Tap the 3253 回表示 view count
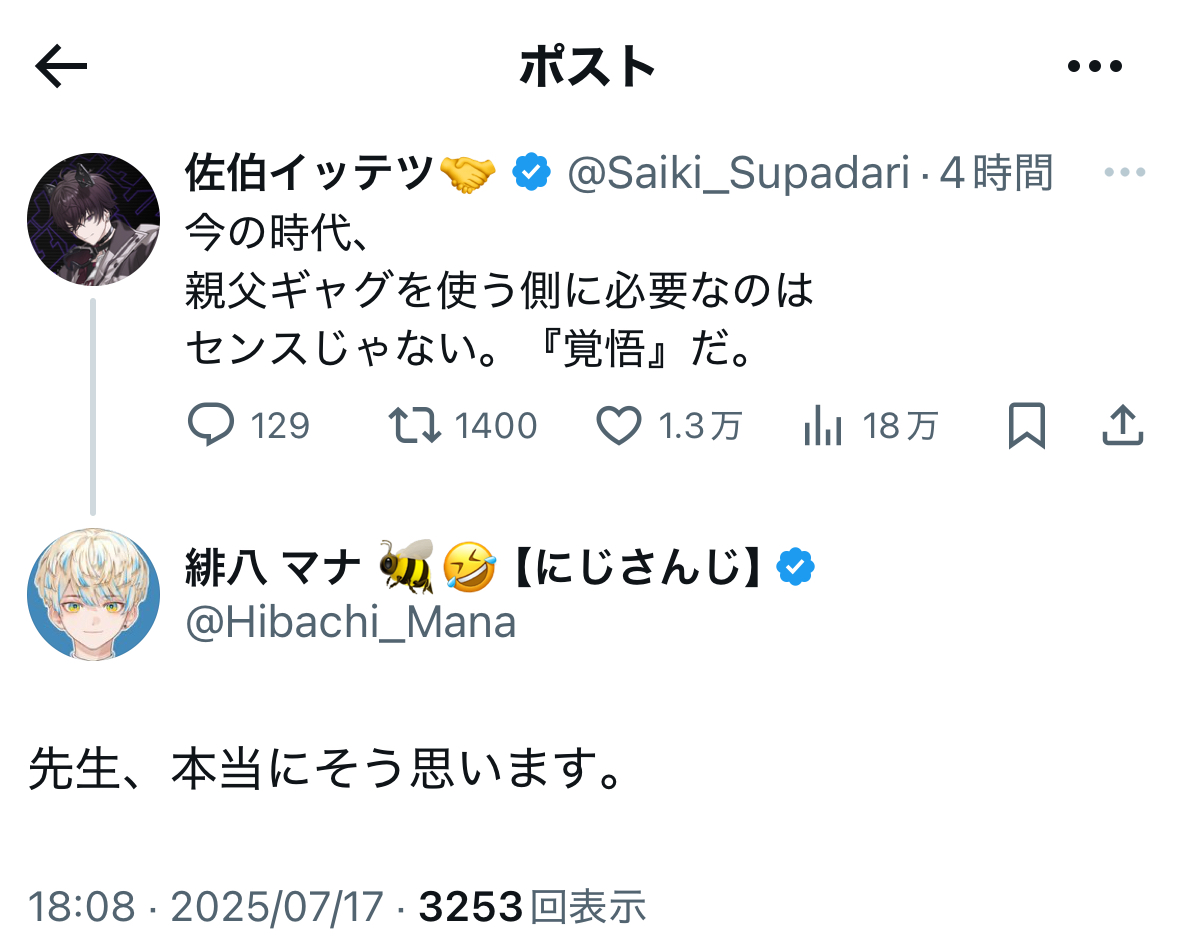The width and height of the screenshot is (1179, 944). (532, 907)
